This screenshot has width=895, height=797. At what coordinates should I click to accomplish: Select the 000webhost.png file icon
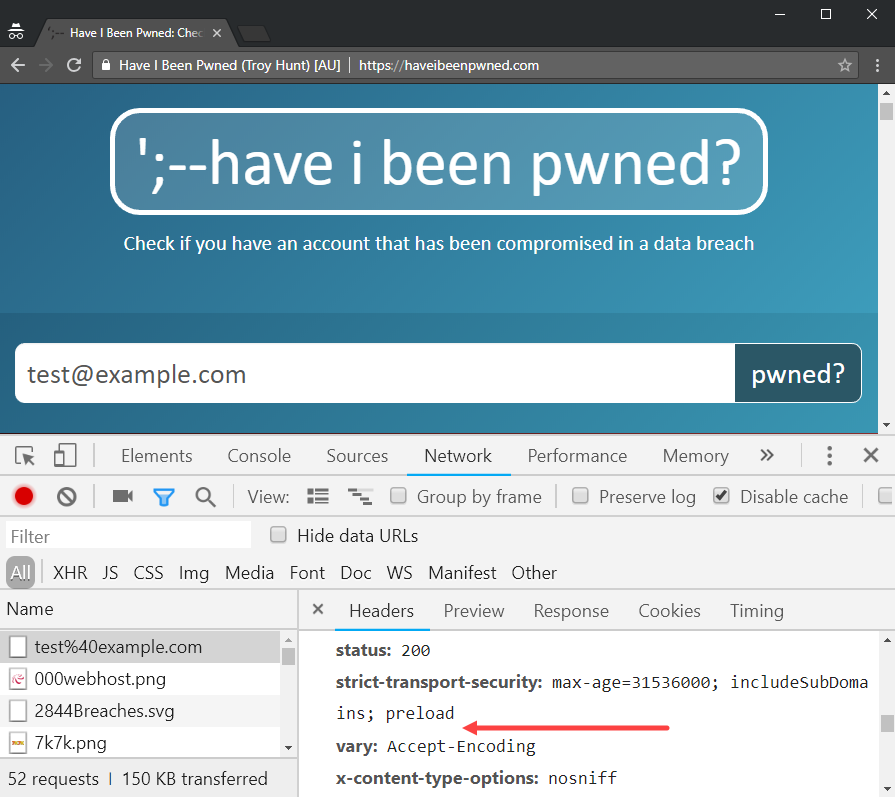tap(18, 679)
